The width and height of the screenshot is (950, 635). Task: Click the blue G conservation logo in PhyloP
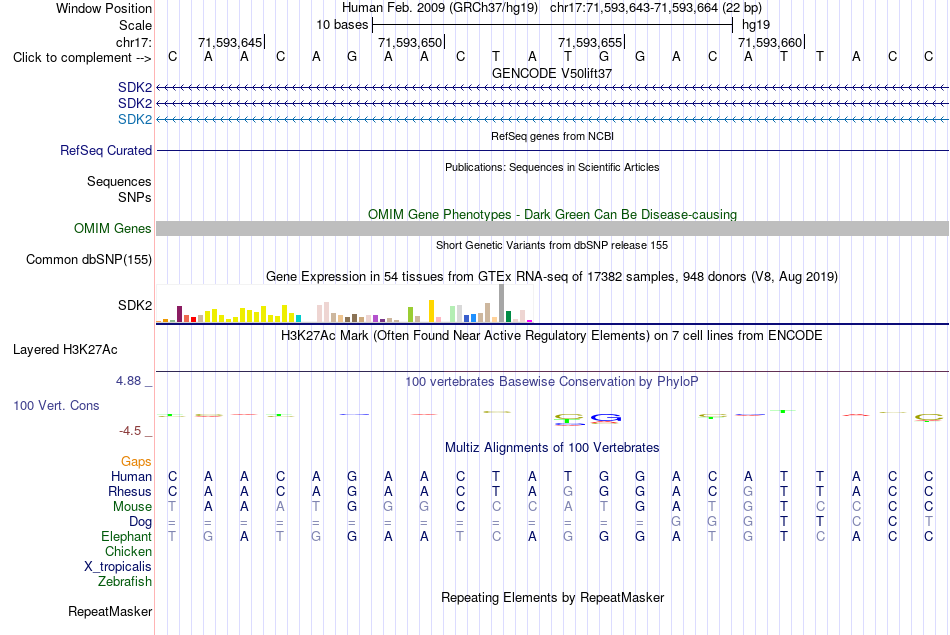[606, 418]
